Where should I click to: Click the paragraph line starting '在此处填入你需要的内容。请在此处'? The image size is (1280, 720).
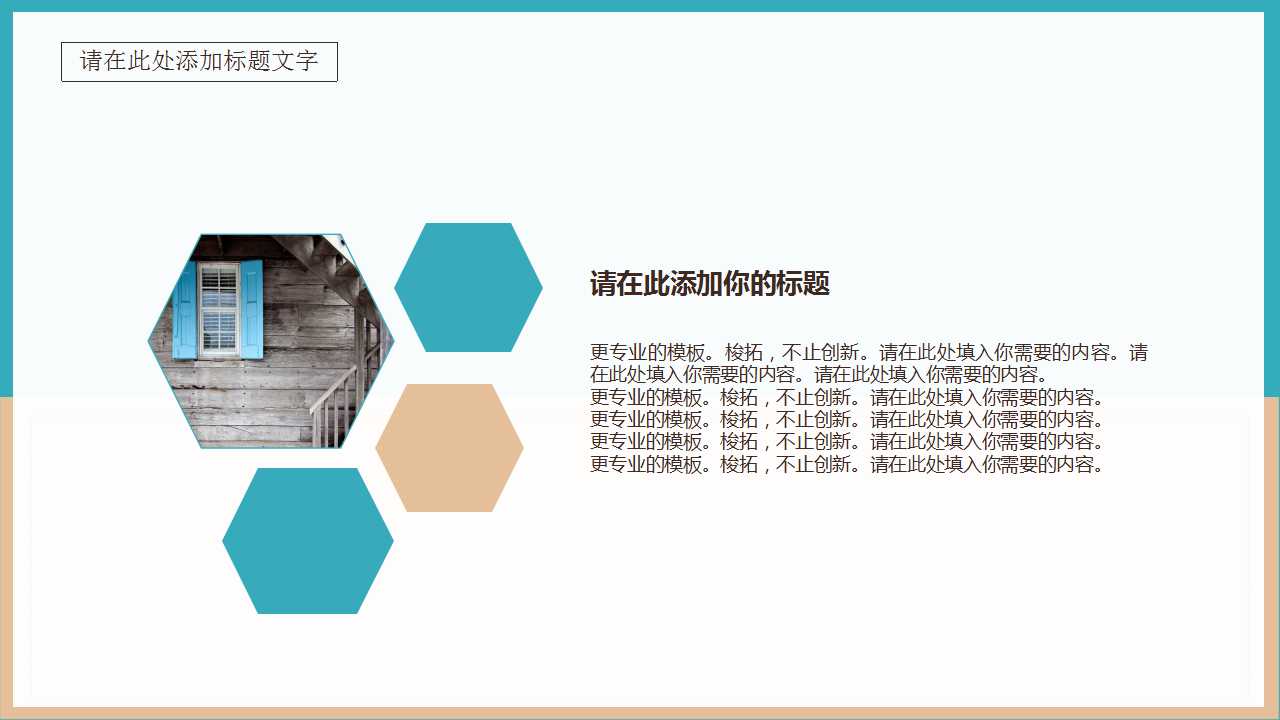point(819,375)
